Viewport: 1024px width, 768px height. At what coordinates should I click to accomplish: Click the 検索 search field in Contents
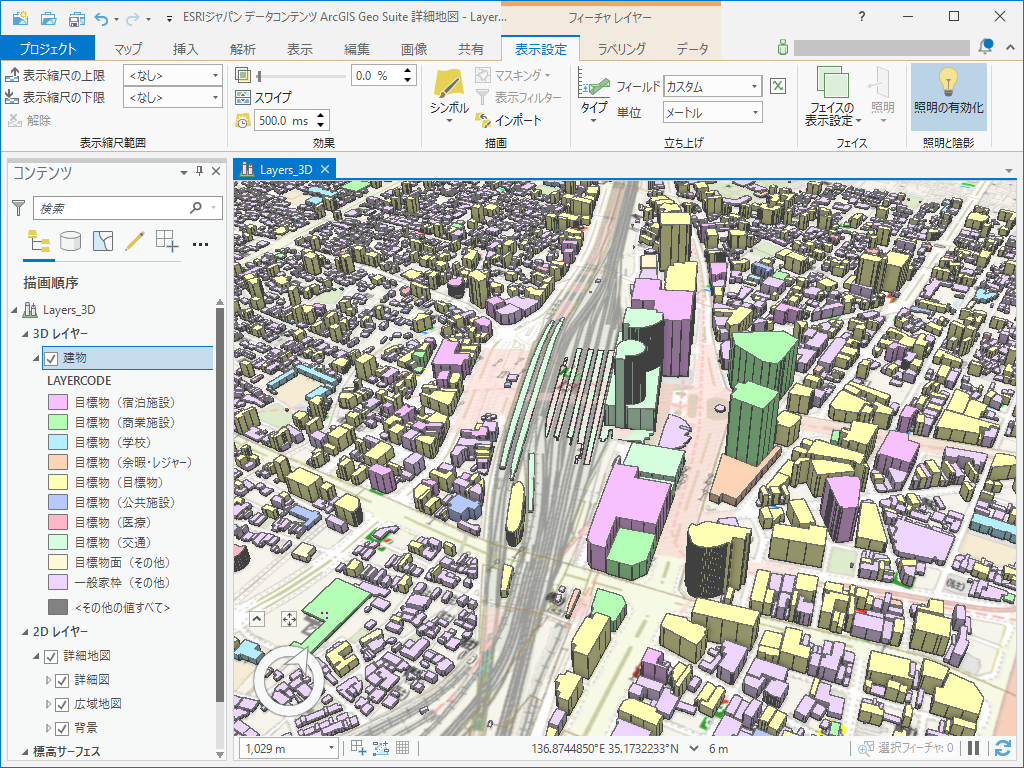(x=111, y=208)
